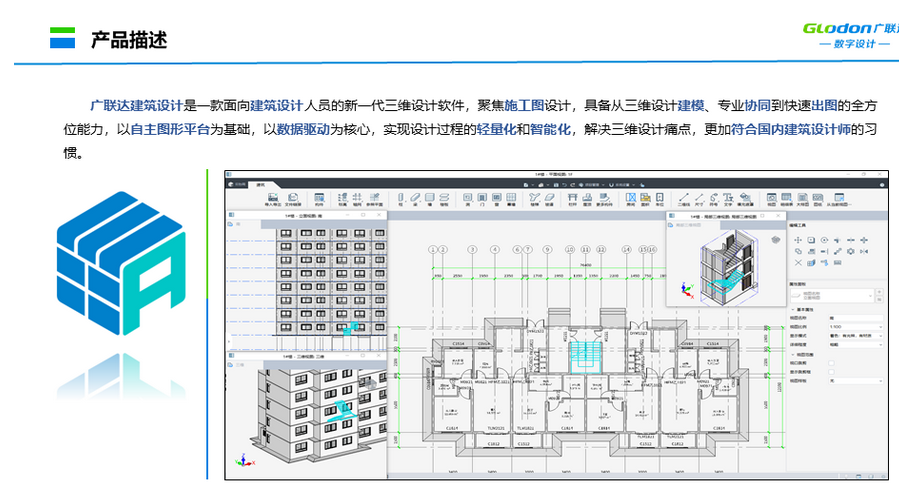Select the 幕墙 curtain wall tool
Image resolution: width=899 pixels, height=488 pixels.
511,200
